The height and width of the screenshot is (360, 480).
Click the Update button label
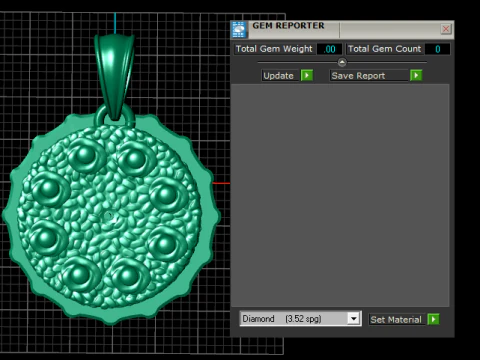(278, 76)
